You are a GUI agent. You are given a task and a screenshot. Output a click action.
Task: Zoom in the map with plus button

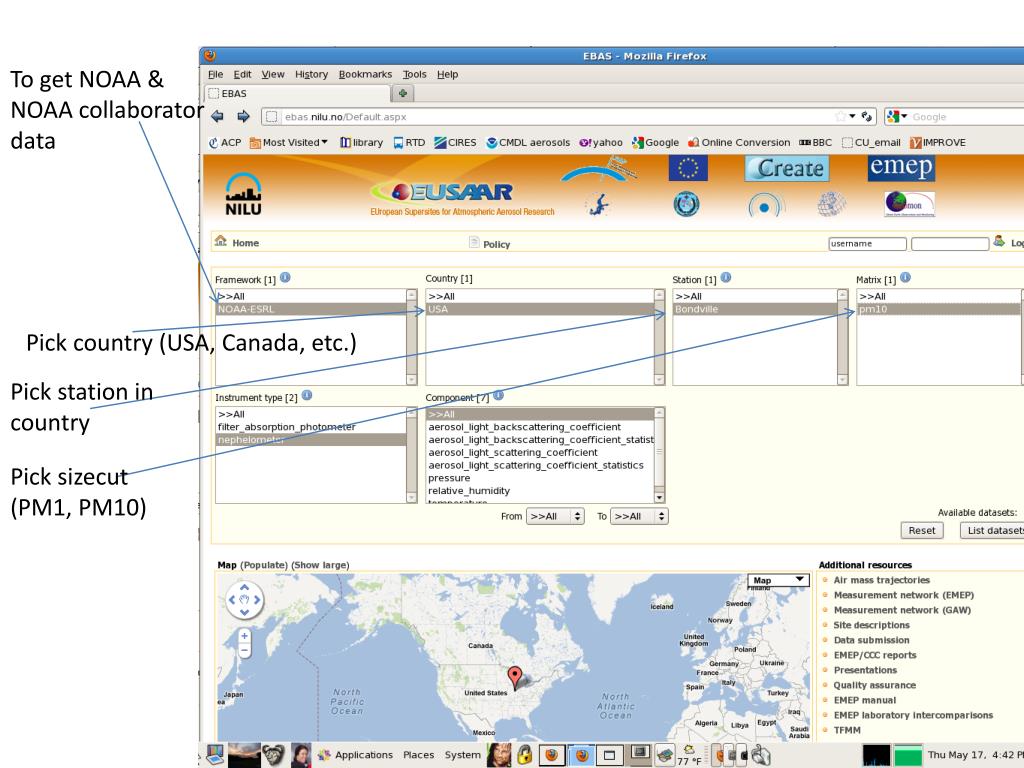244,635
